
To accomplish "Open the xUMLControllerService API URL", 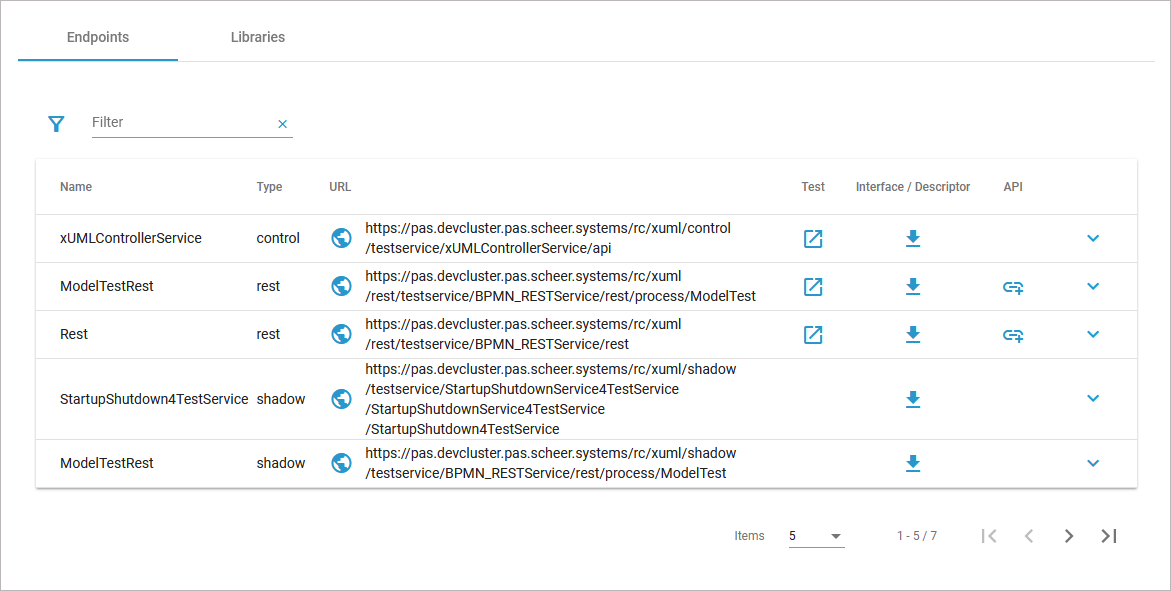I will coord(547,237).
